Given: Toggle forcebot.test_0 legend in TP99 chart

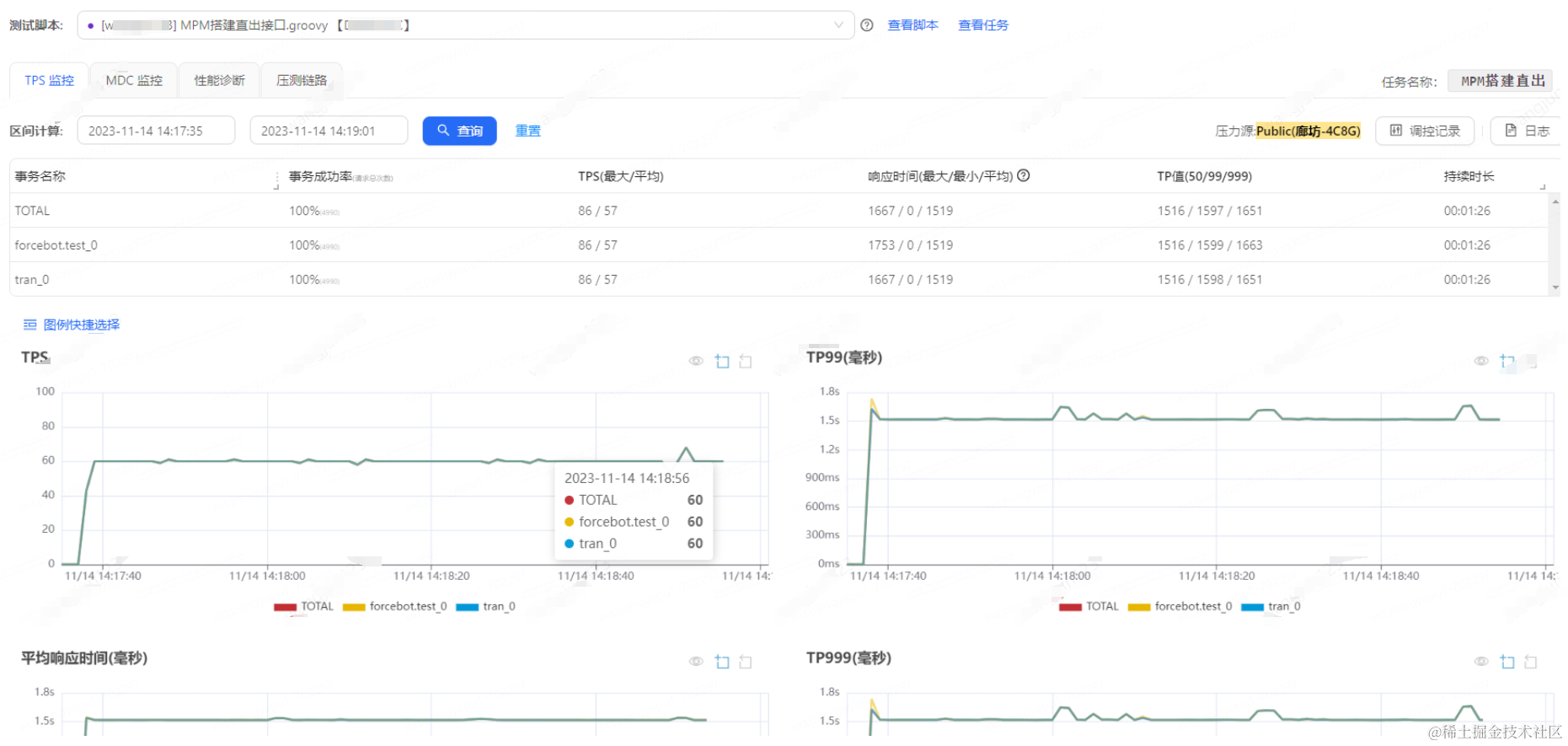Looking at the screenshot, I should 1180,606.
